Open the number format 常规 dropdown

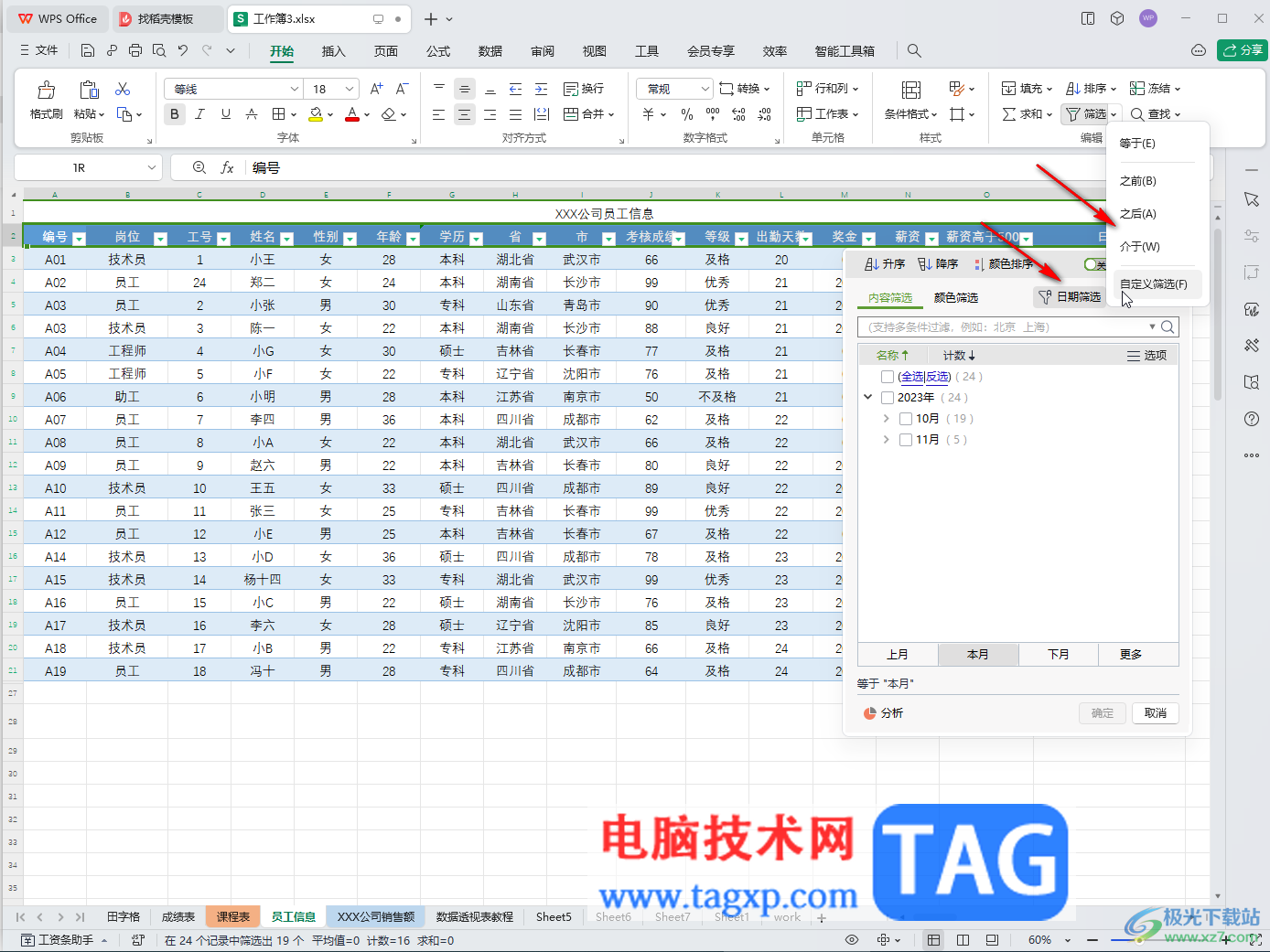[x=705, y=89]
